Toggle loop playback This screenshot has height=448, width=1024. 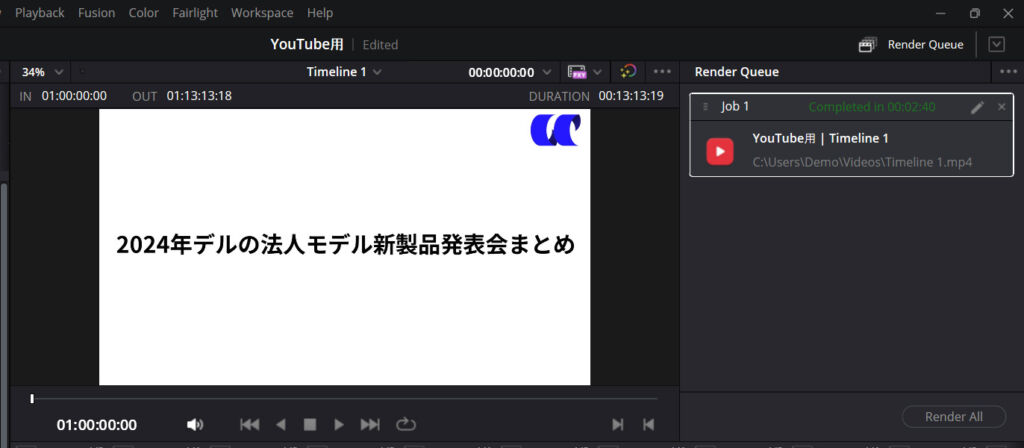[405, 425]
